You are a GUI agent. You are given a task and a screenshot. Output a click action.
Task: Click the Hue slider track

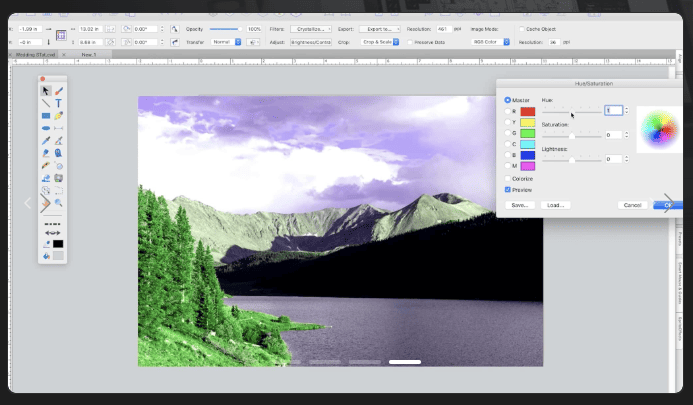(x=572, y=112)
